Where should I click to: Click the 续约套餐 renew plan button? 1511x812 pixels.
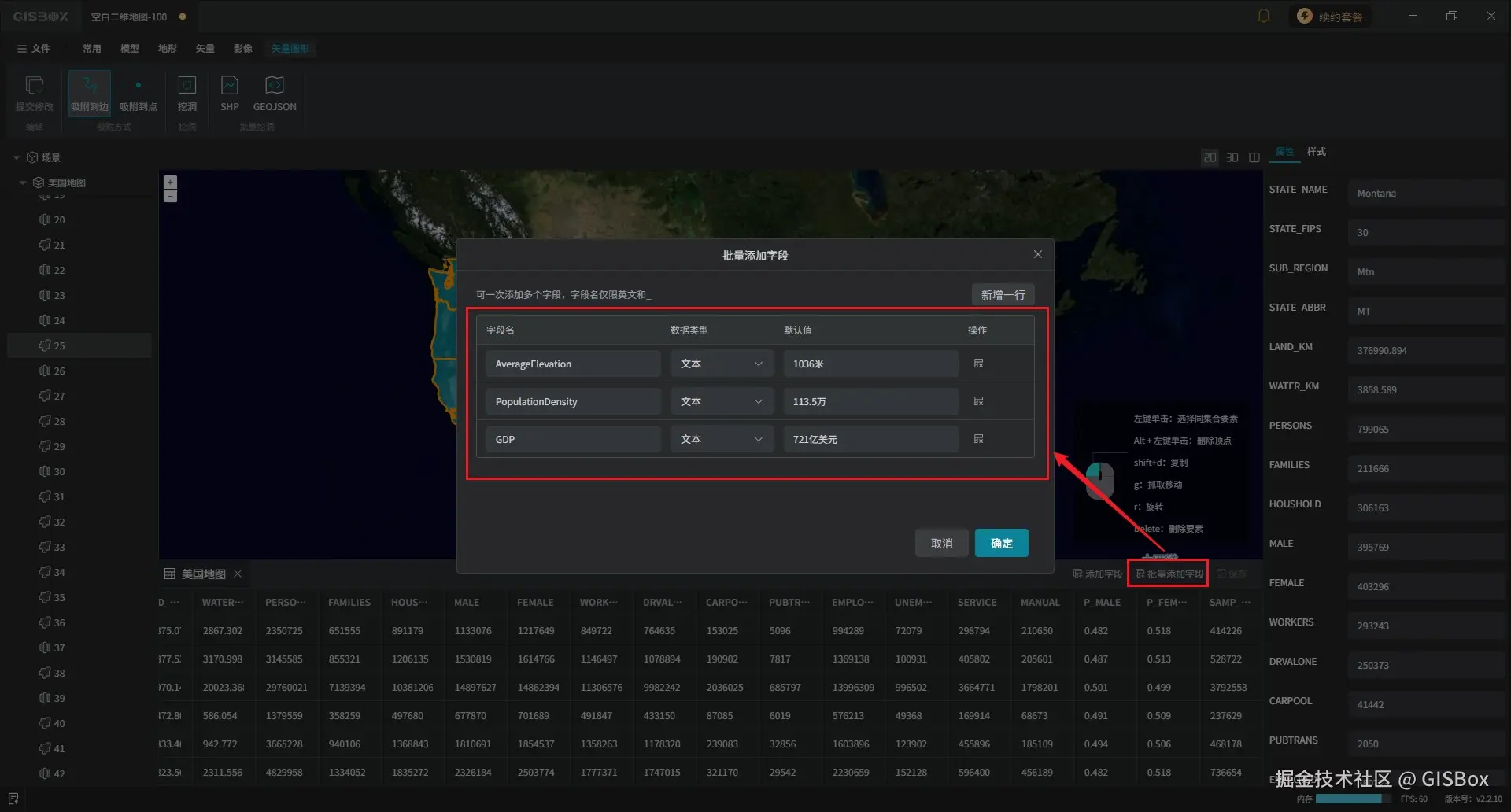coord(1330,16)
